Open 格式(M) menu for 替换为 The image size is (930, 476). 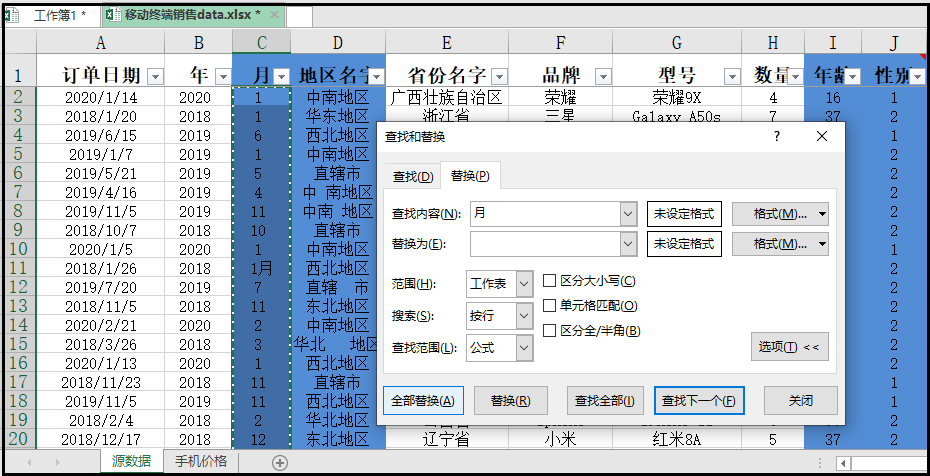coord(780,244)
